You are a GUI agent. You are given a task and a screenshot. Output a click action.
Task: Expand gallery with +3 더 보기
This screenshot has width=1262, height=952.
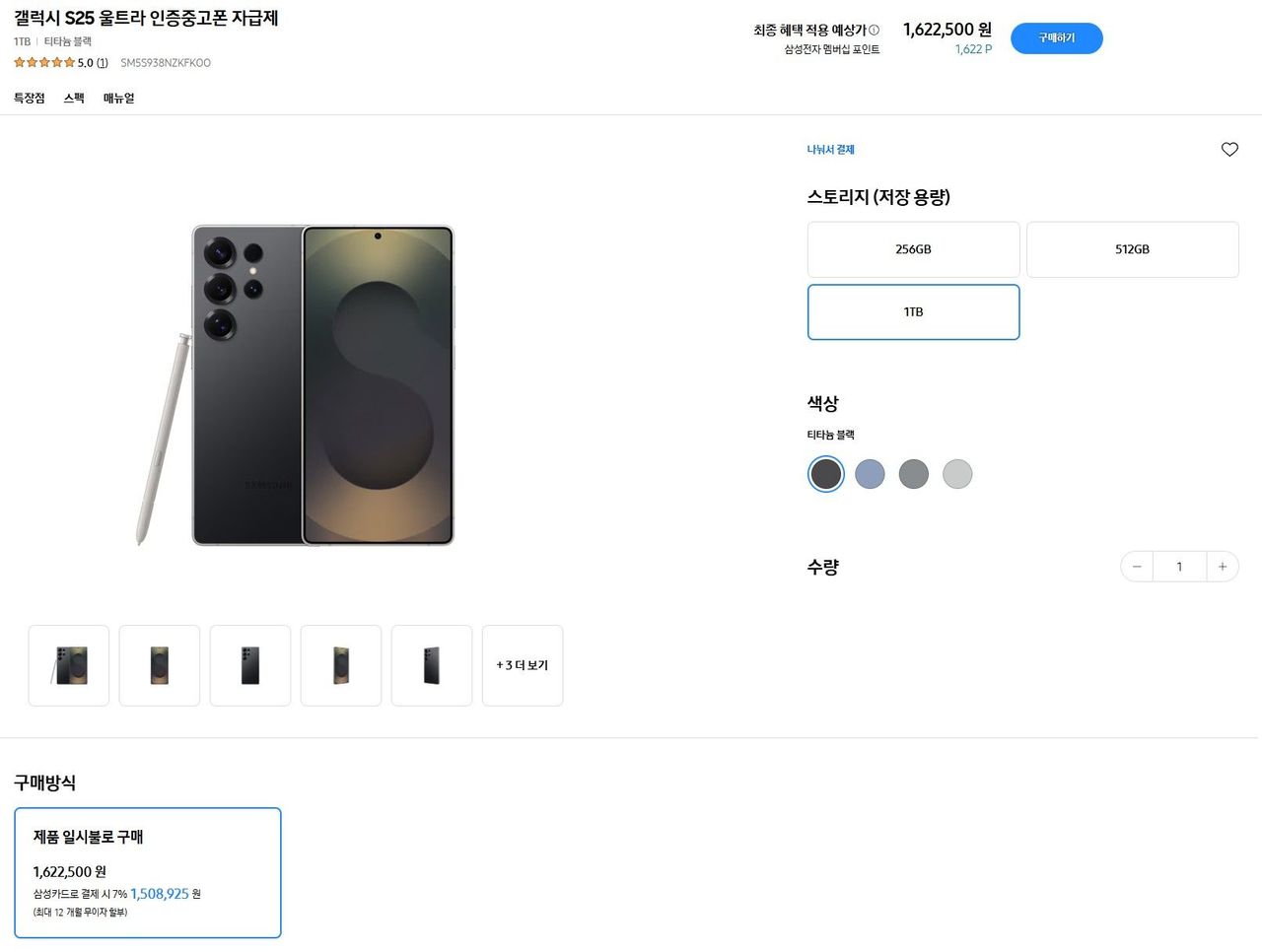click(523, 665)
